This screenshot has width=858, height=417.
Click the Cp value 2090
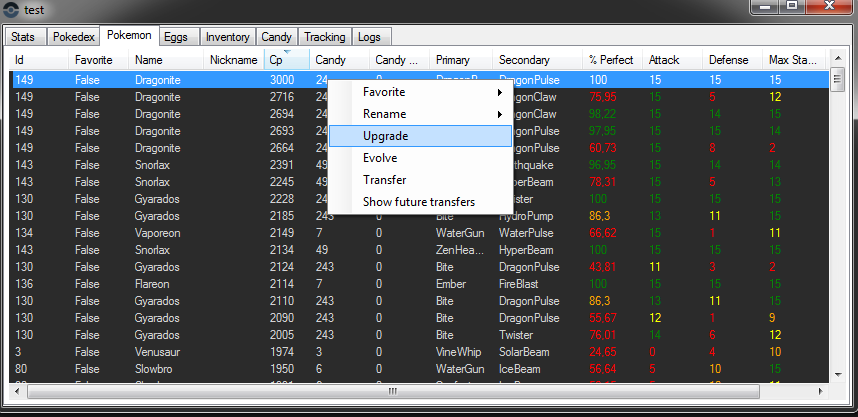pyautogui.click(x=282, y=318)
